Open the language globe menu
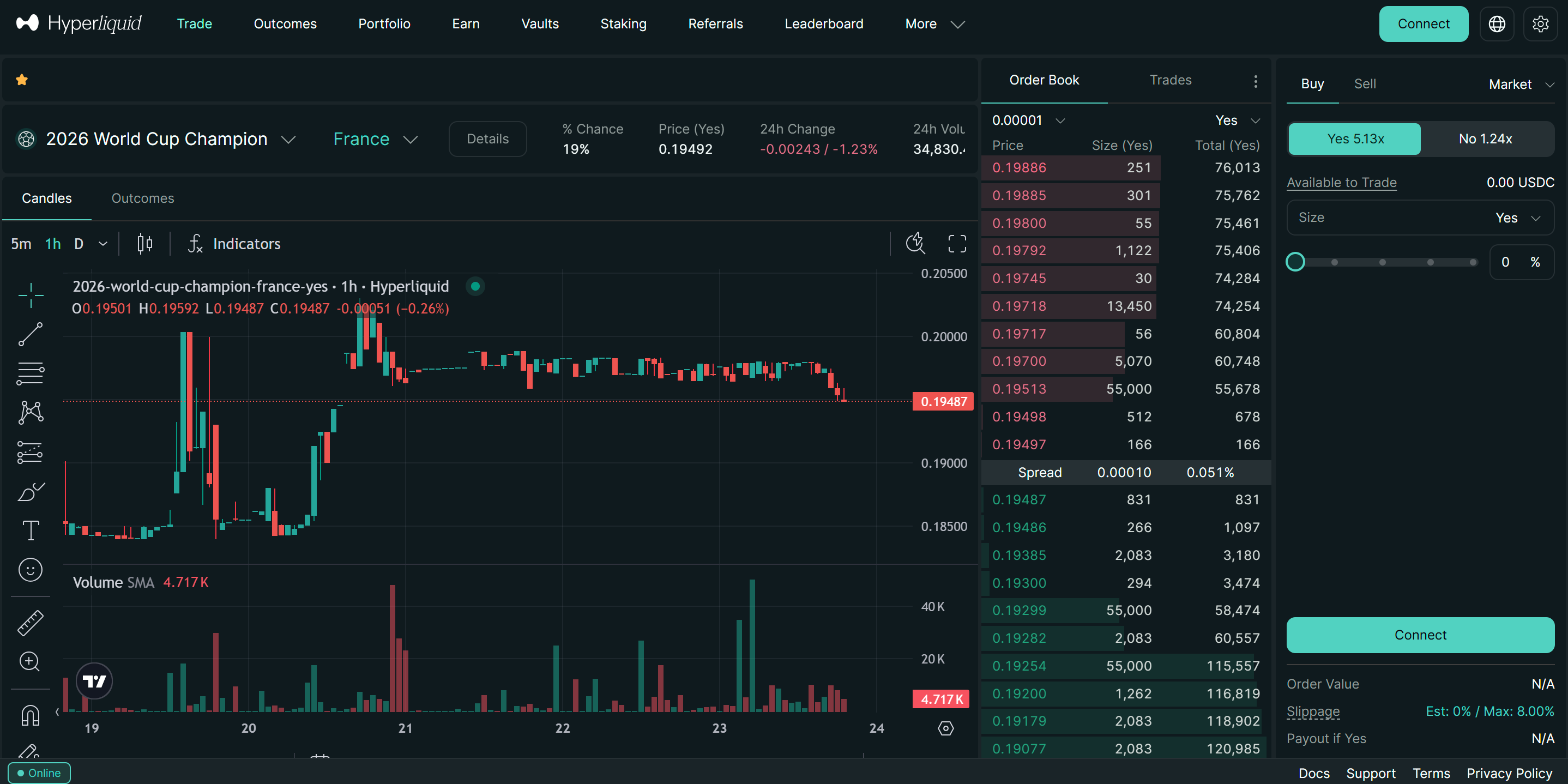 point(1497,24)
